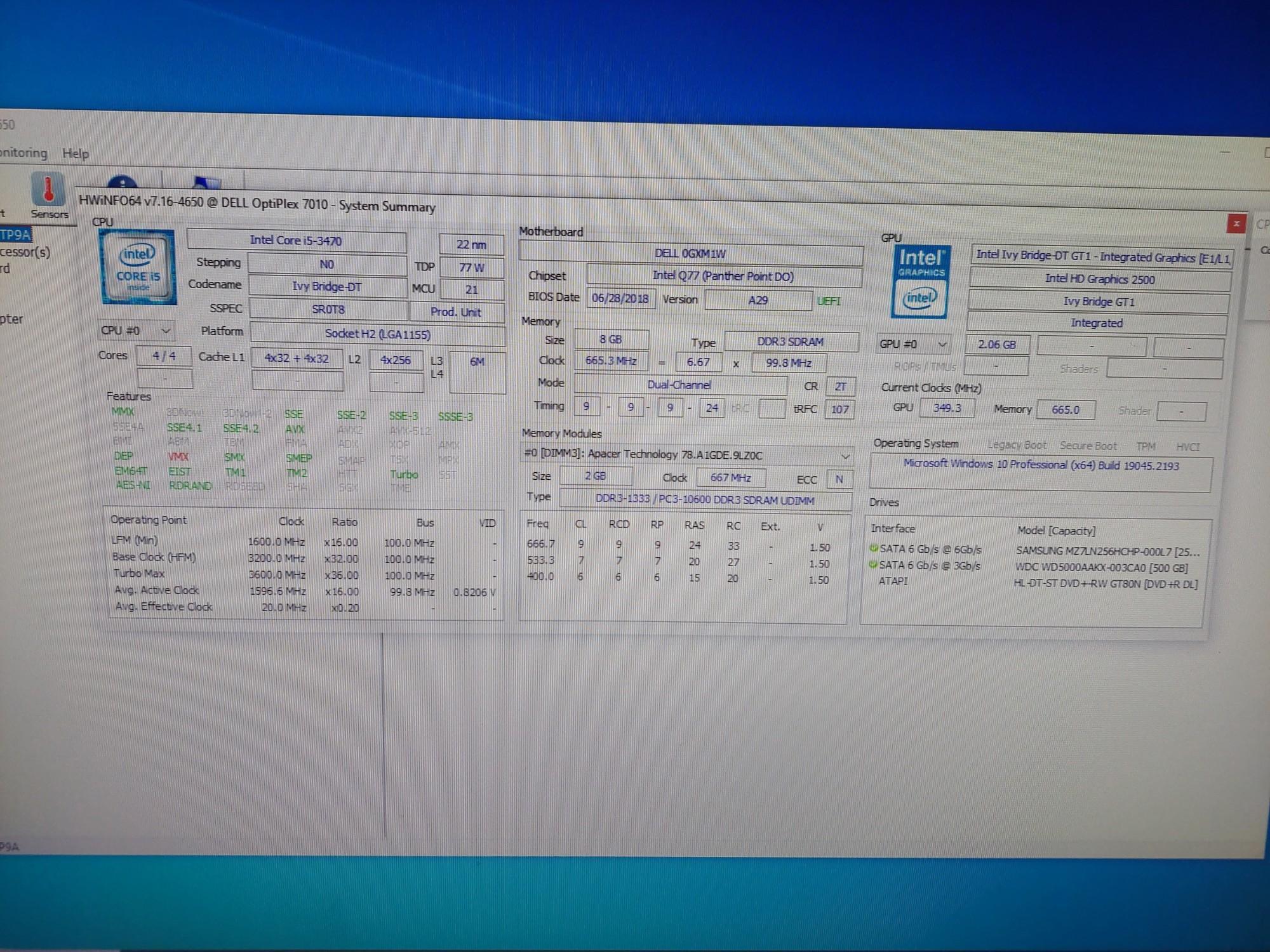Click the Dual-Channel memory mode field
The height and width of the screenshot is (952, 1270).
coord(680,385)
